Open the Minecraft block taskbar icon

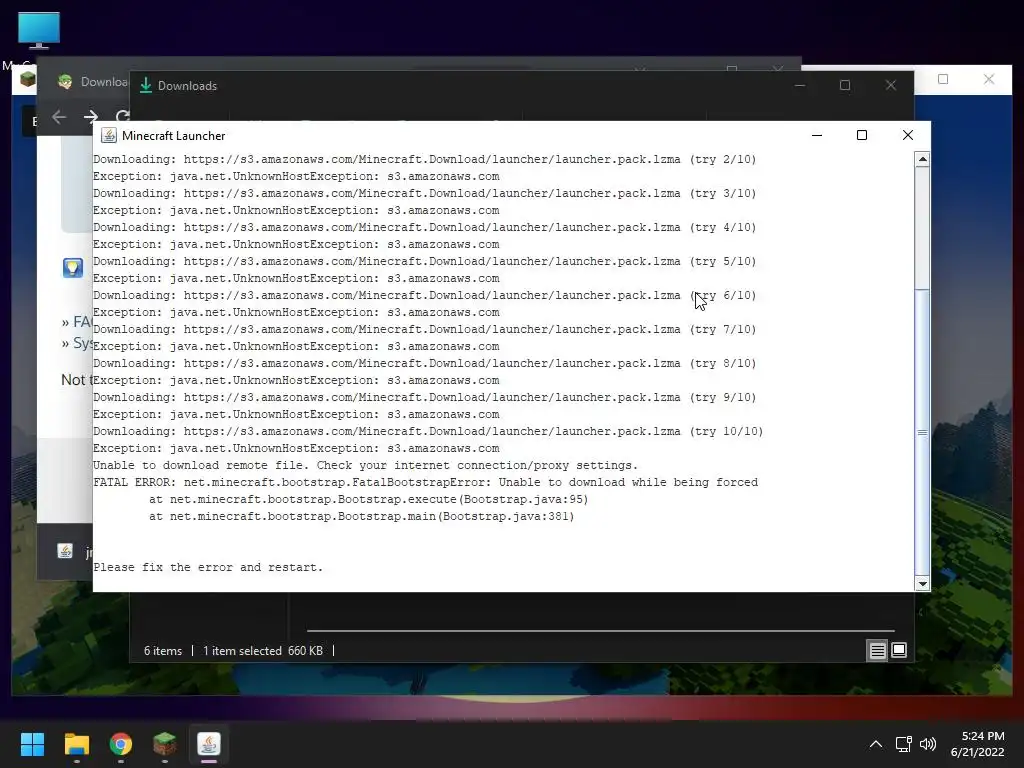tap(165, 744)
